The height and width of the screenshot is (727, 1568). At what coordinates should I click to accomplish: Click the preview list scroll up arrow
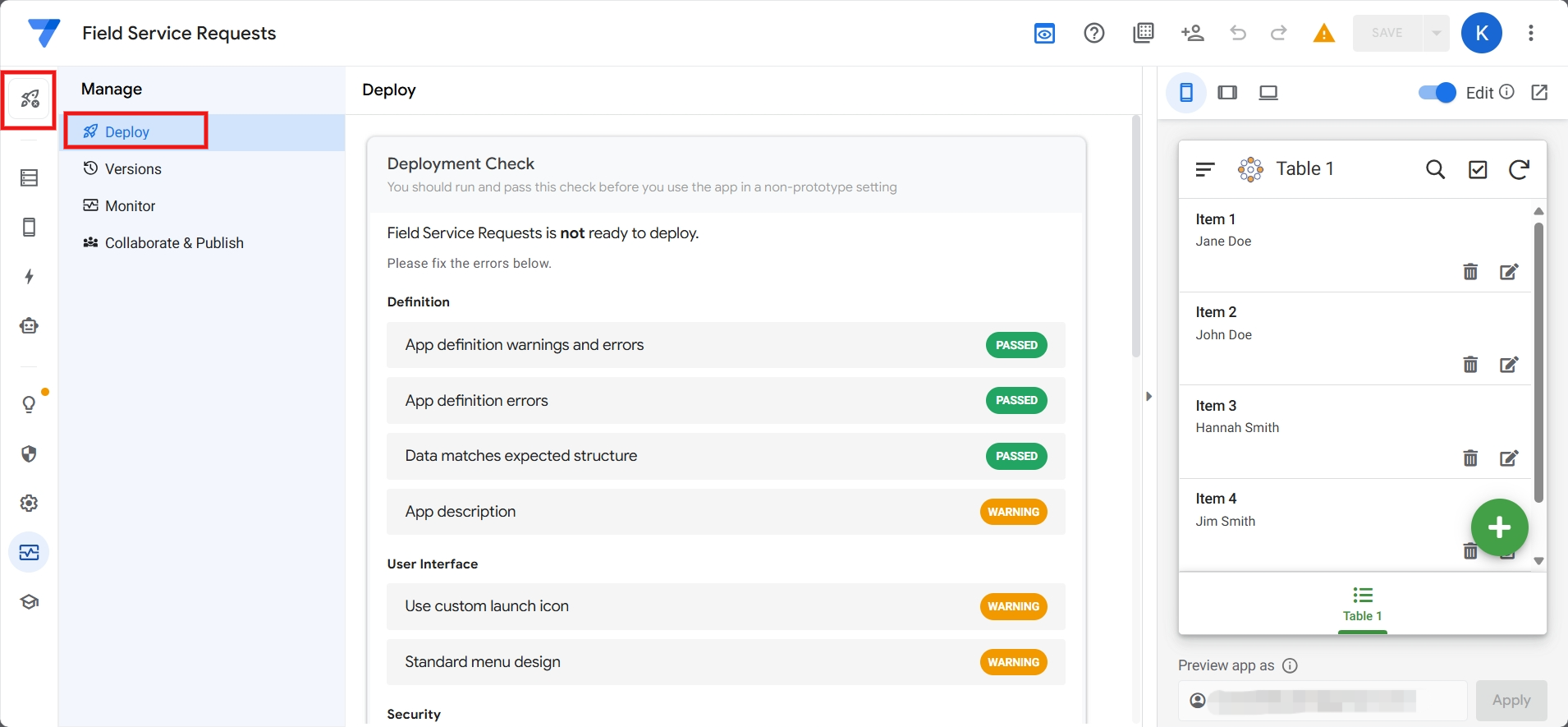coord(1538,212)
